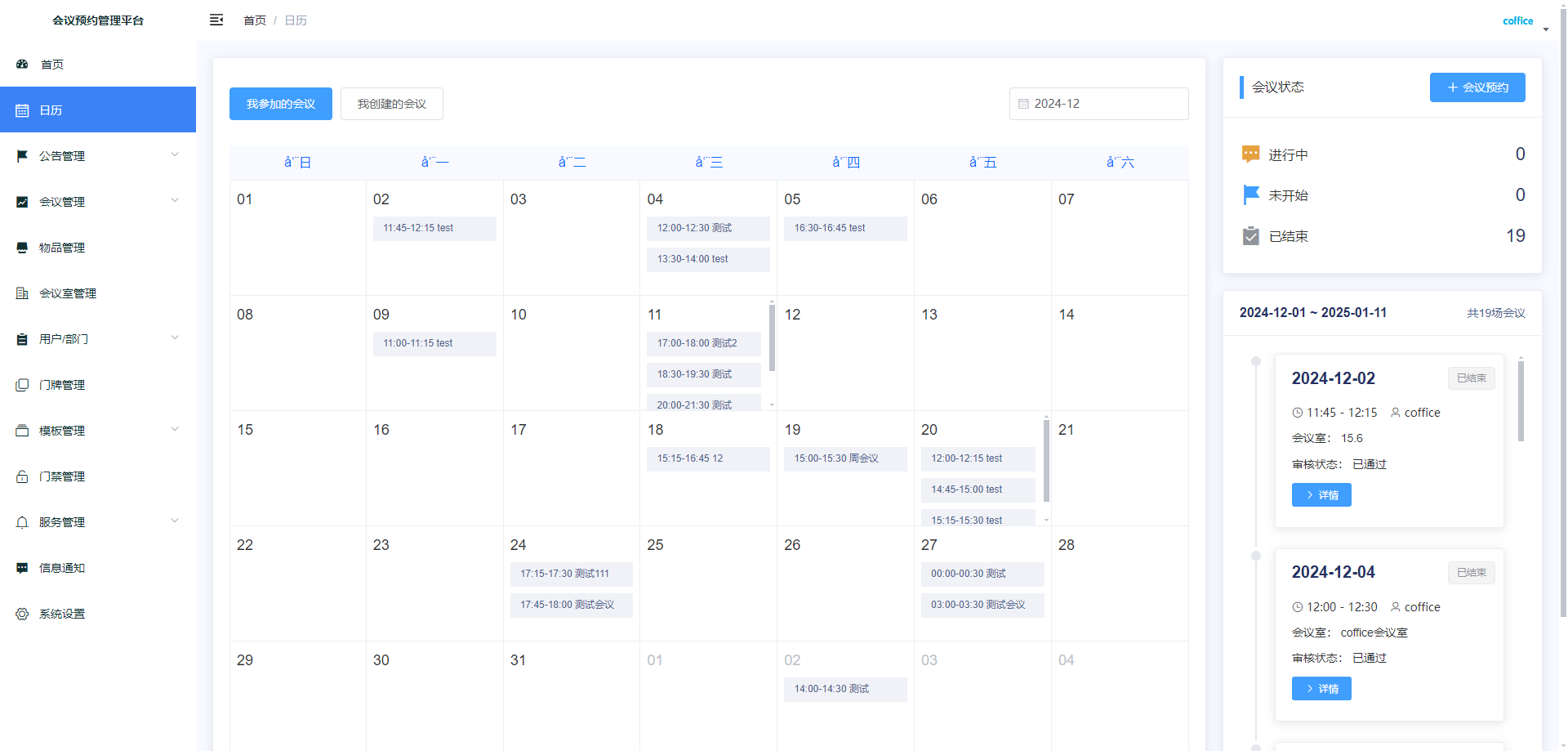
Task: Click 已结束 tag on 2024-12-04 card
Action: [1472, 573]
